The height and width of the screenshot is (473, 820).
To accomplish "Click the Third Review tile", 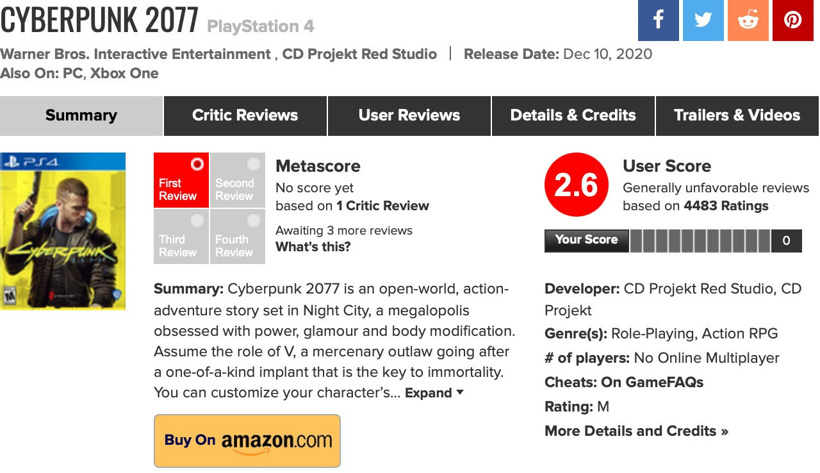I will click(x=181, y=237).
